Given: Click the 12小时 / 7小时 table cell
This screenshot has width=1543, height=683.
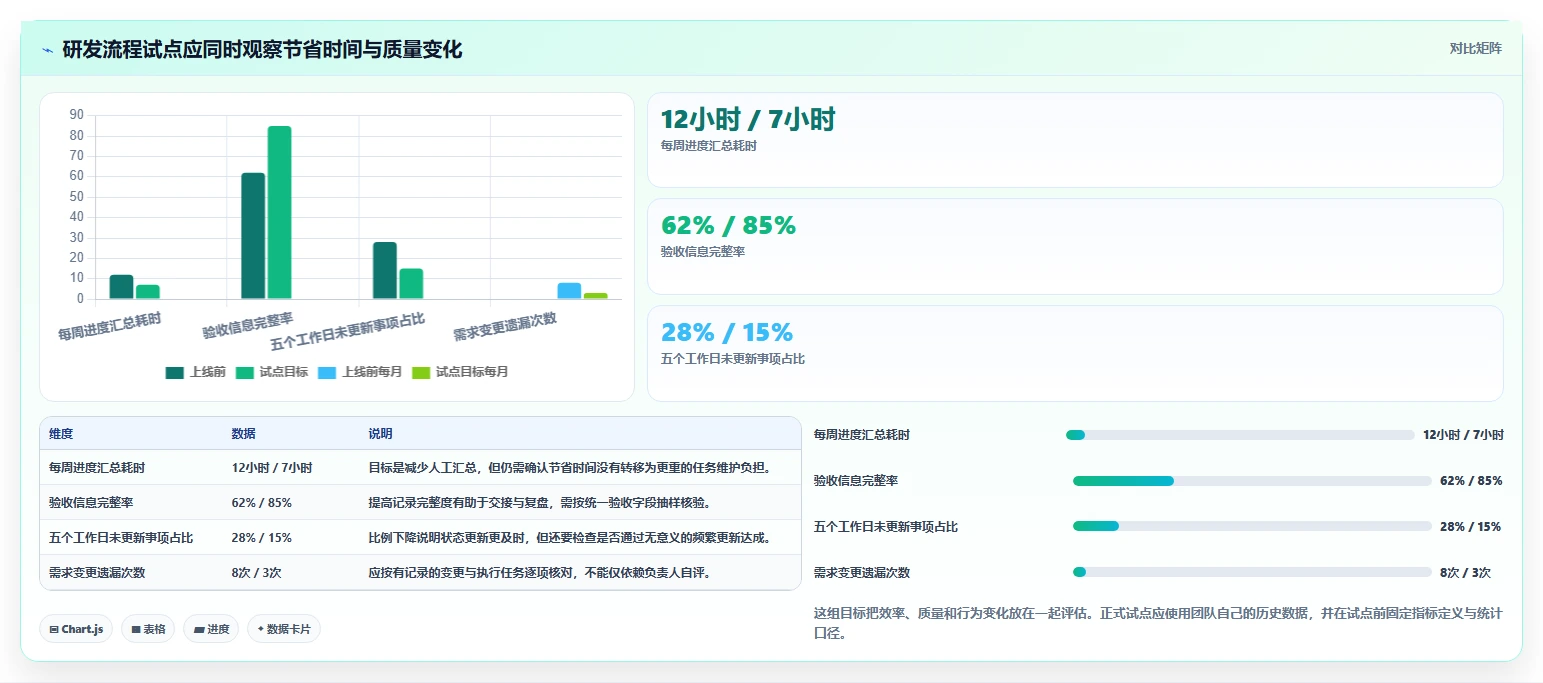Looking at the screenshot, I should (x=272, y=468).
